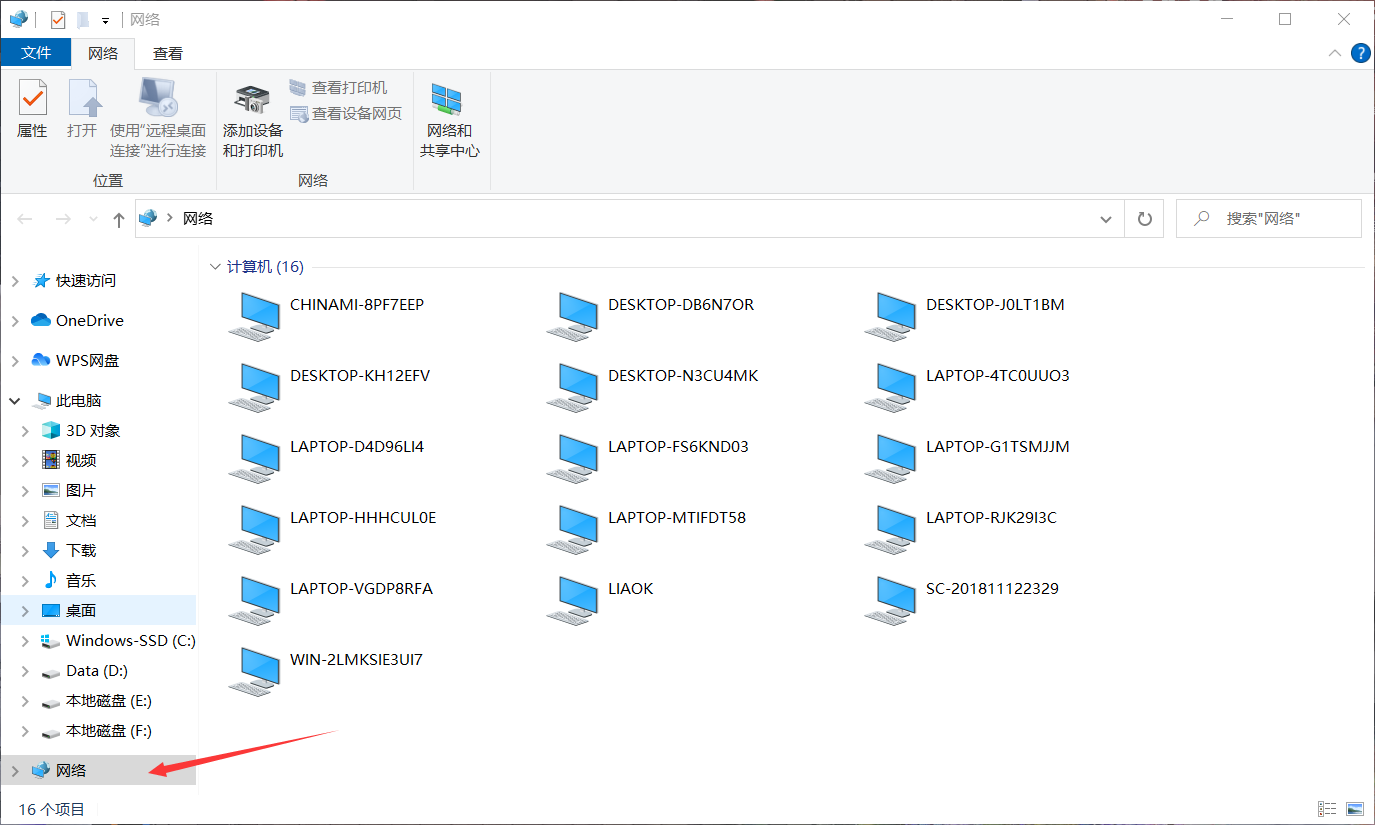Image resolution: width=1375 pixels, height=825 pixels.
Task: Select the LAPTOP-RJK29I3C computer icon
Action: [891, 530]
